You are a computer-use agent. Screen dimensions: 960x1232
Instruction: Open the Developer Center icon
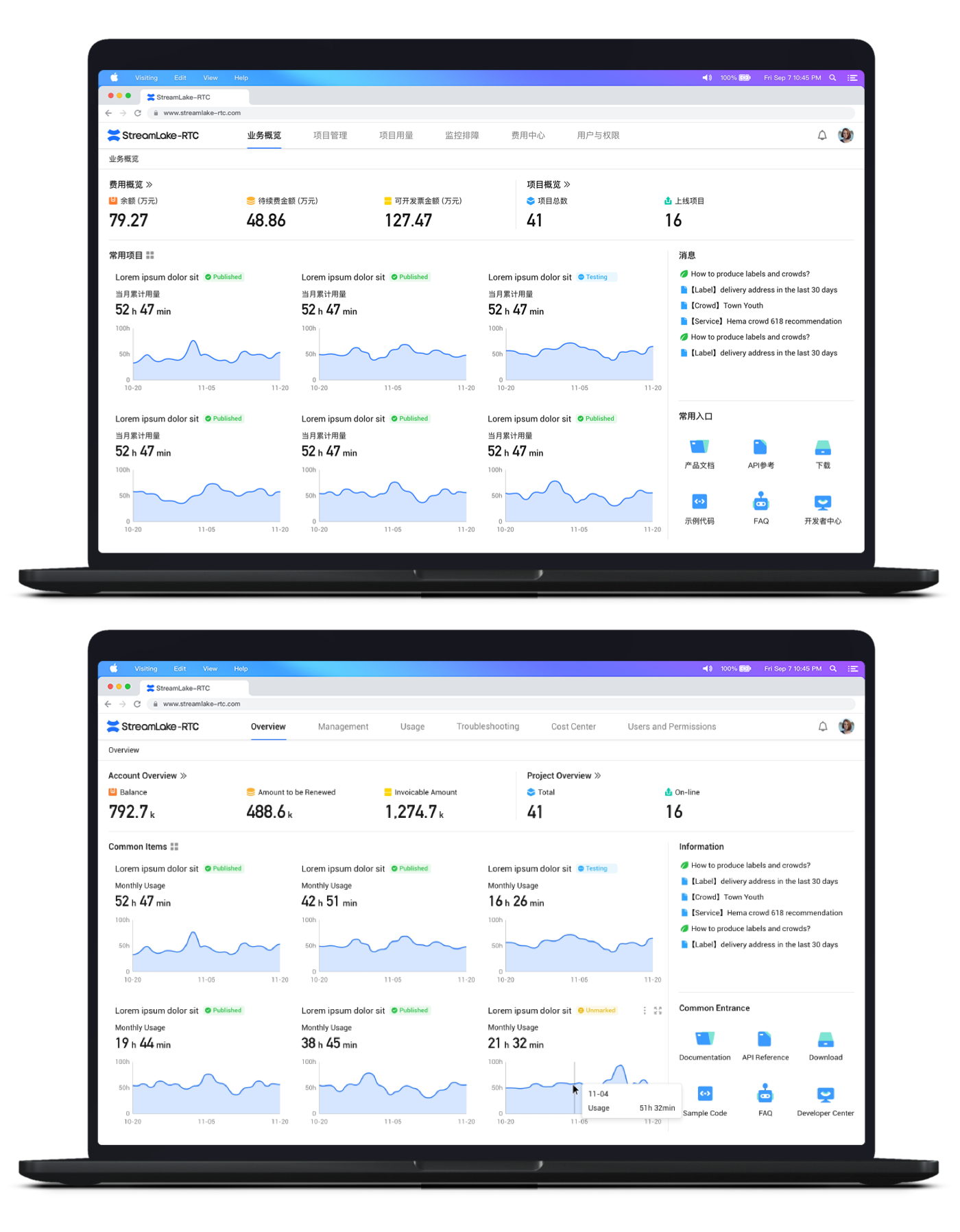(x=826, y=1094)
